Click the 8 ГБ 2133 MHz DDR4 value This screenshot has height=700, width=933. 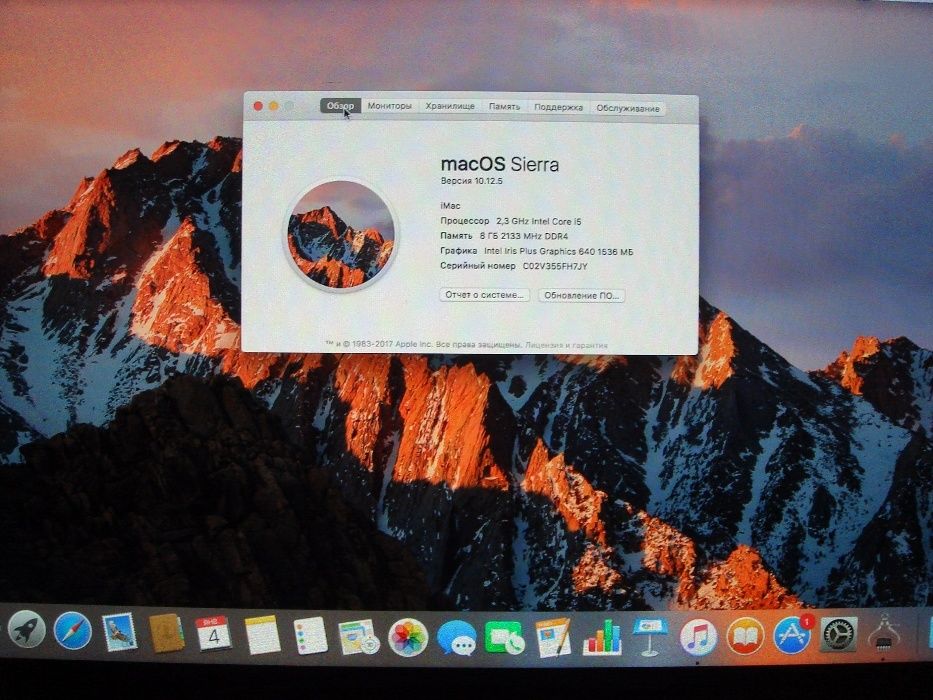click(524, 236)
